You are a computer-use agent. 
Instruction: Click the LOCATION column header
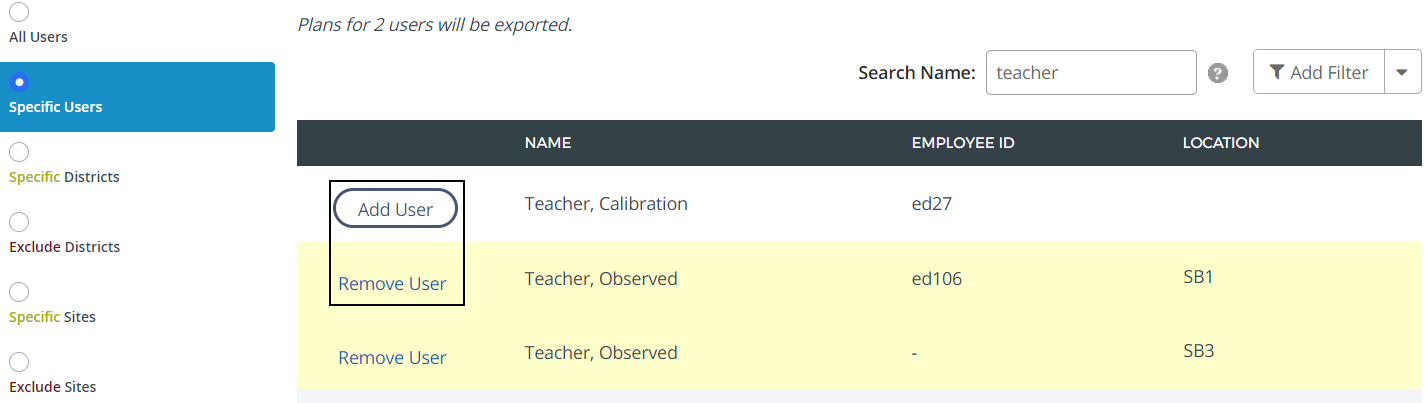[x=1220, y=143]
